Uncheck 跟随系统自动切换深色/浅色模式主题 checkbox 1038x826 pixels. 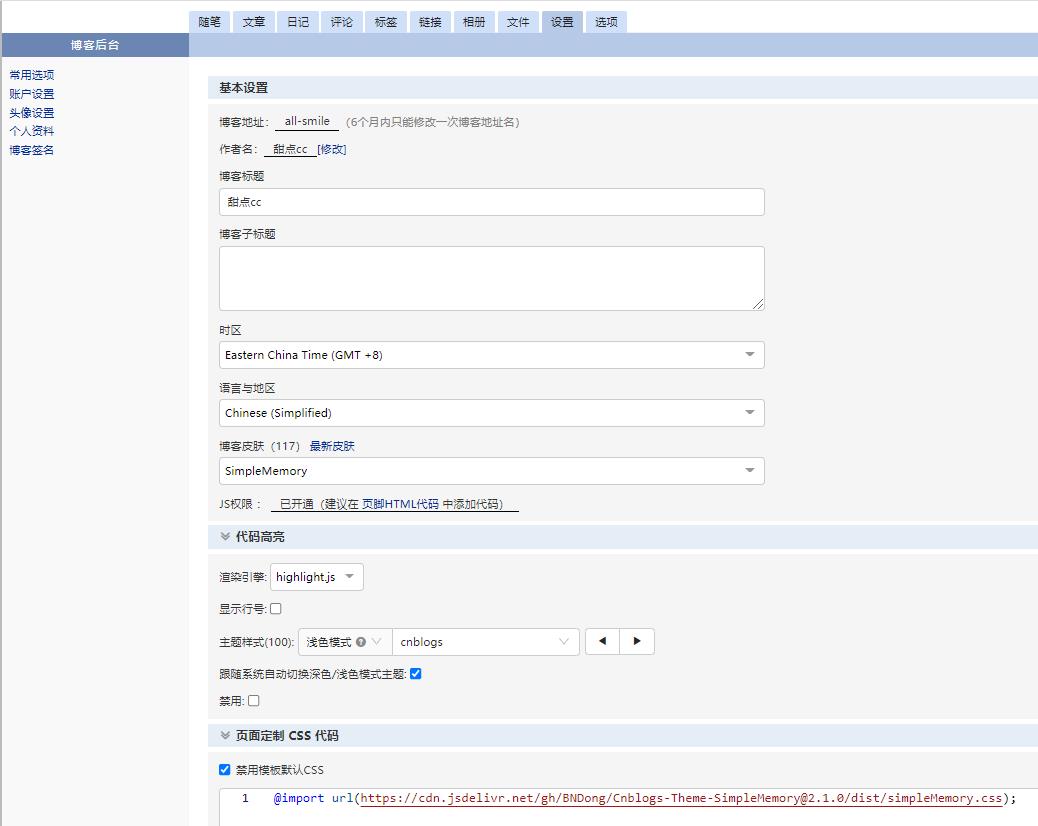pyautogui.click(x=416, y=674)
